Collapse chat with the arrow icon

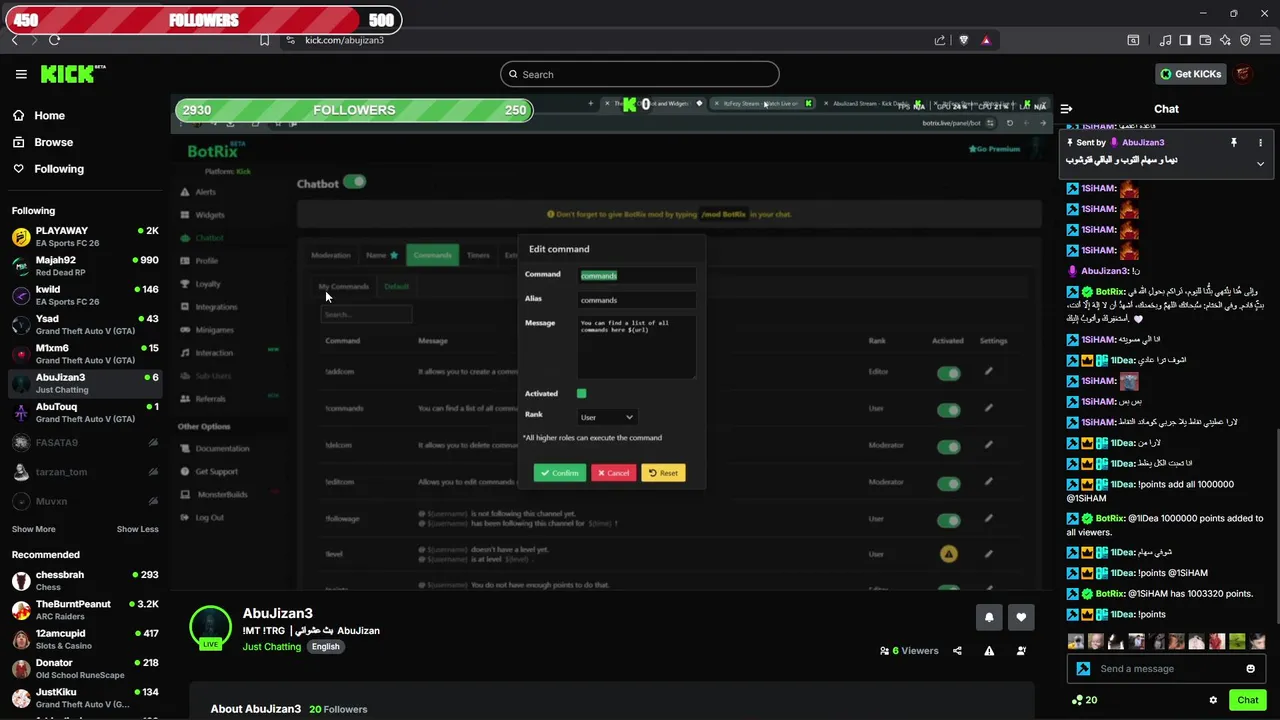pyautogui.click(x=1066, y=109)
